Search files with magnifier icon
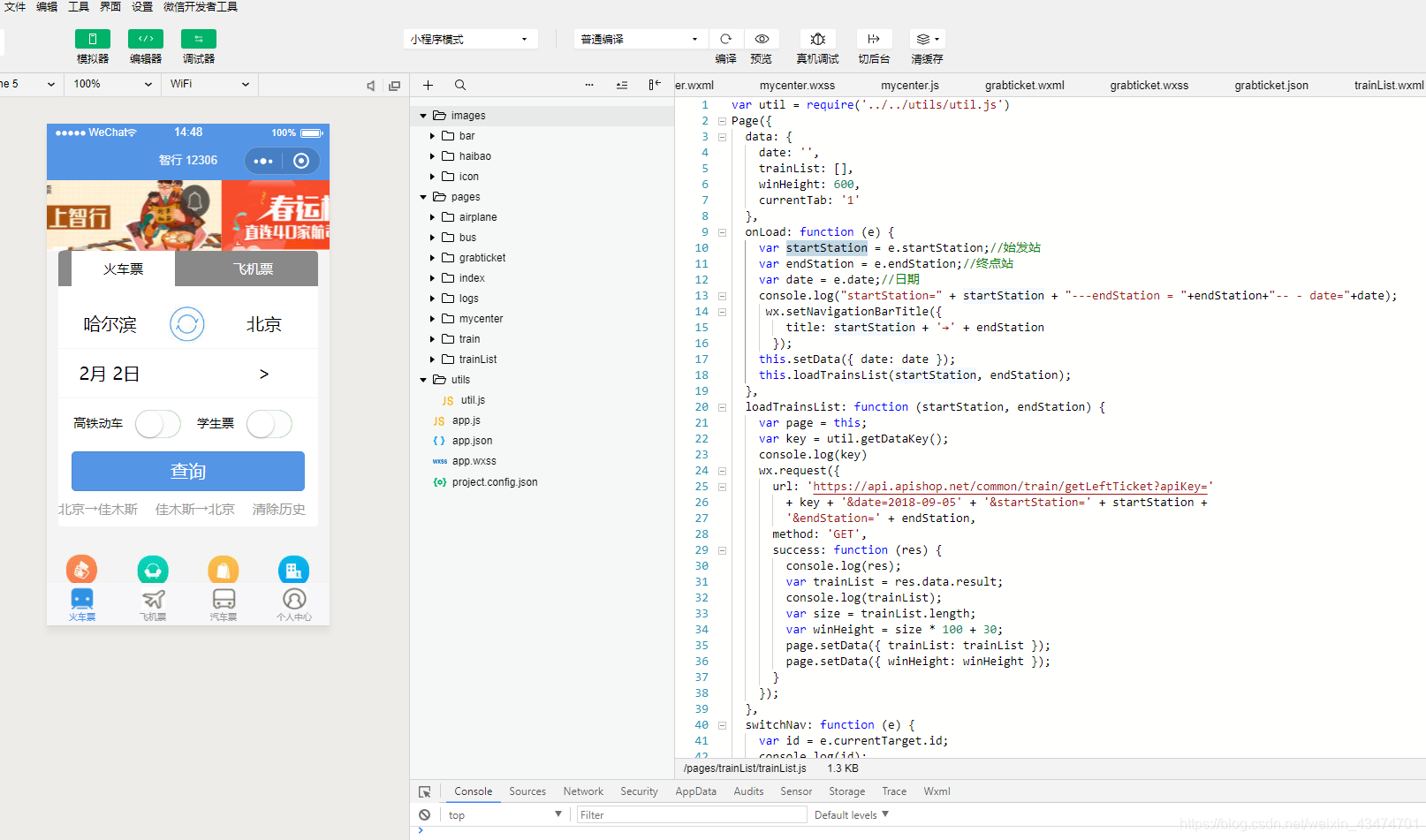The height and width of the screenshot is (840, 1426). 460,85
